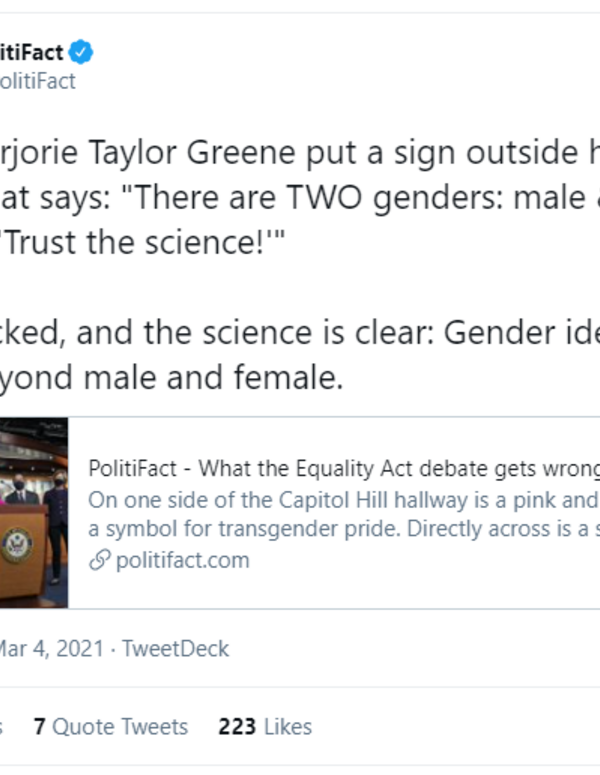Open the @PolitiFact handle below the name
This screenshot has height=775, width=600.
[x=37, y=82]
